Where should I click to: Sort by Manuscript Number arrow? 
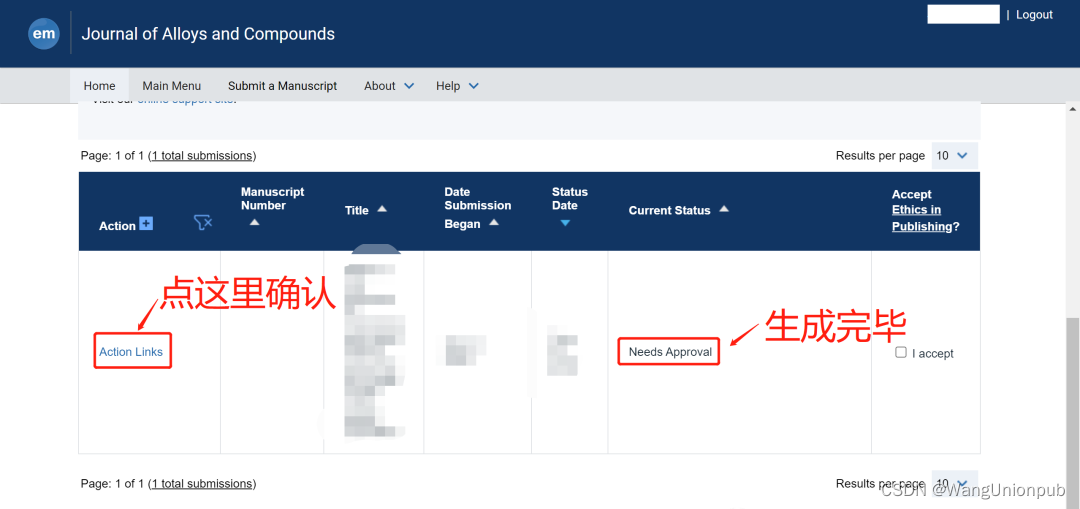[254, 222]
